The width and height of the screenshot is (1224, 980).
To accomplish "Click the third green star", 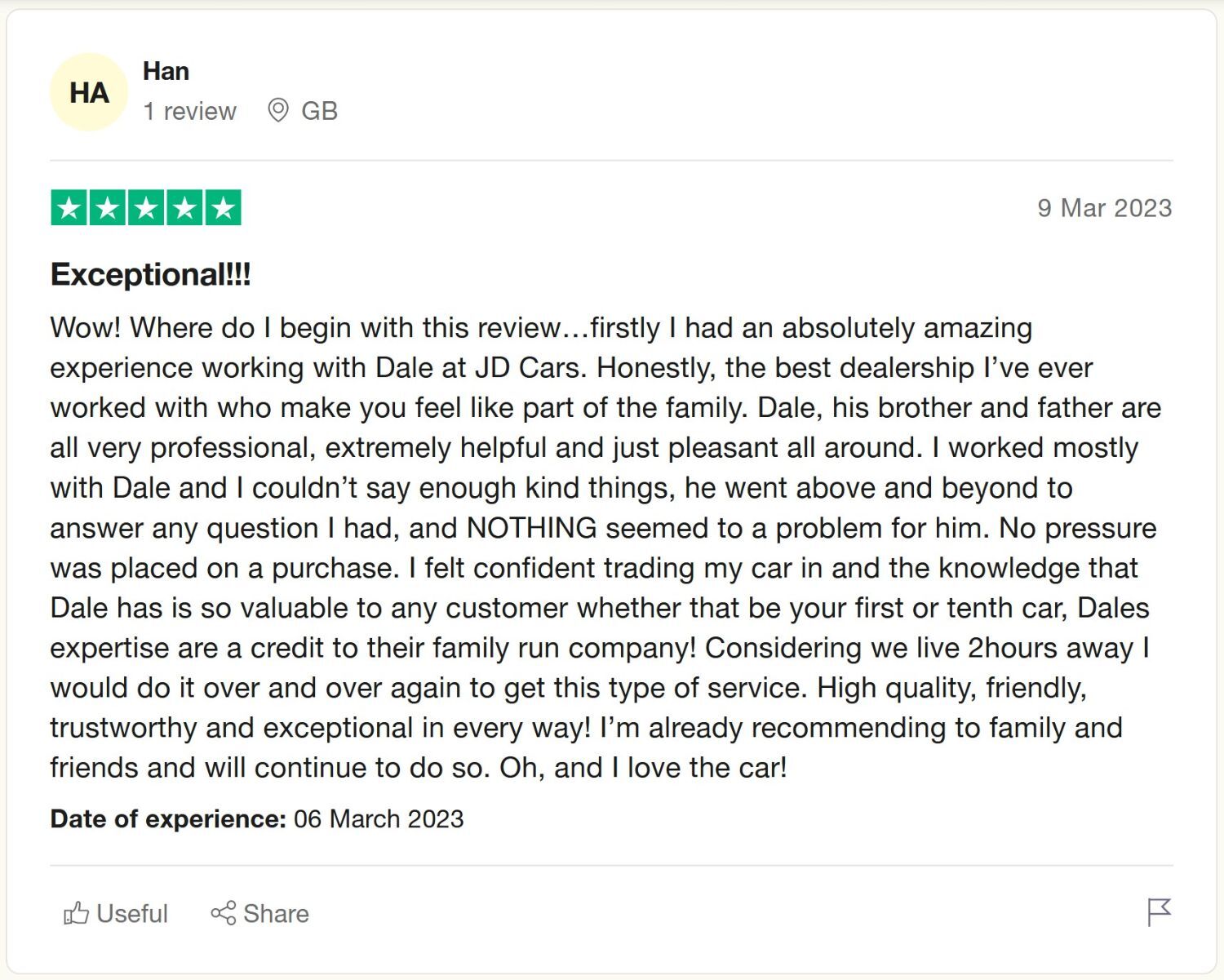I will 146,207.
